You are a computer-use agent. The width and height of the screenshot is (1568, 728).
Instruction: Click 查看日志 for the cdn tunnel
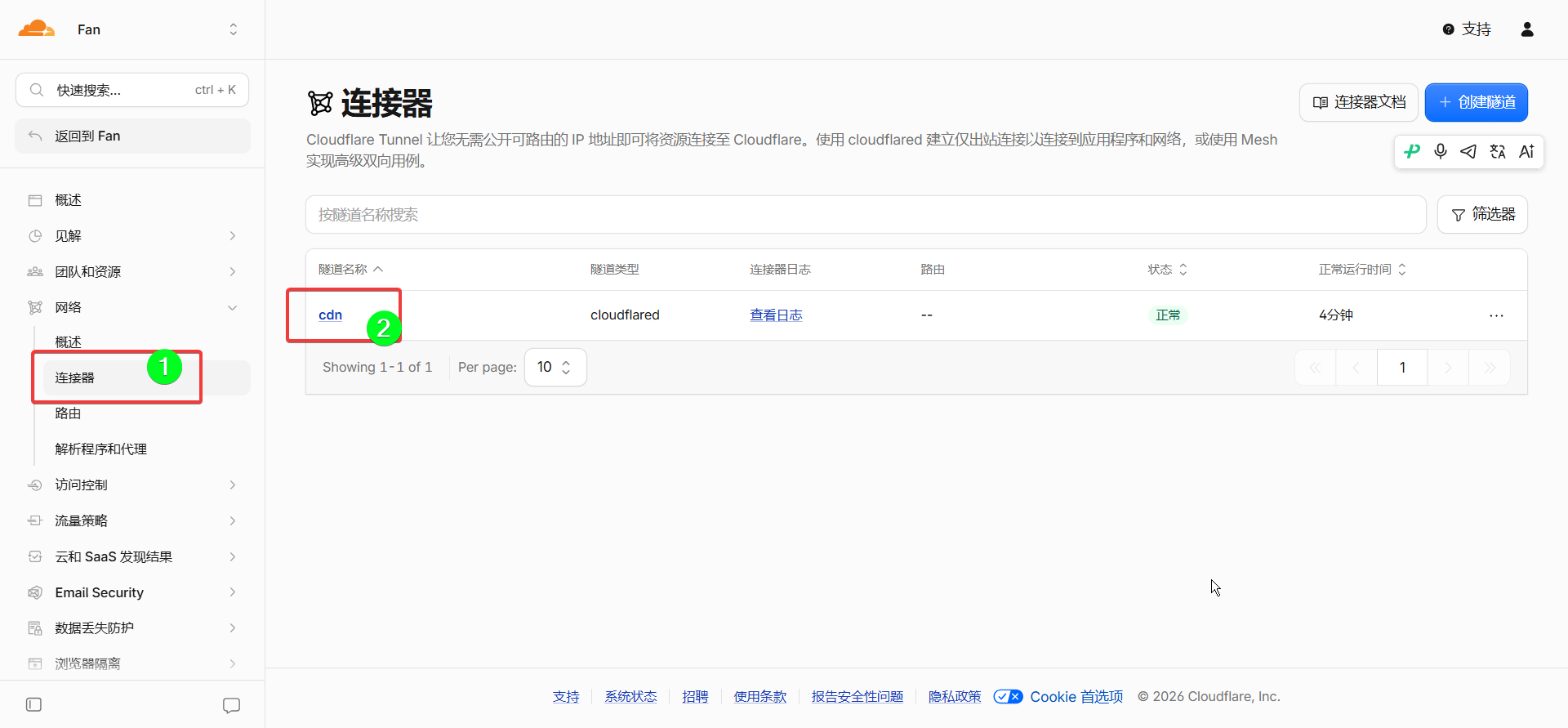tap(776, 315)
